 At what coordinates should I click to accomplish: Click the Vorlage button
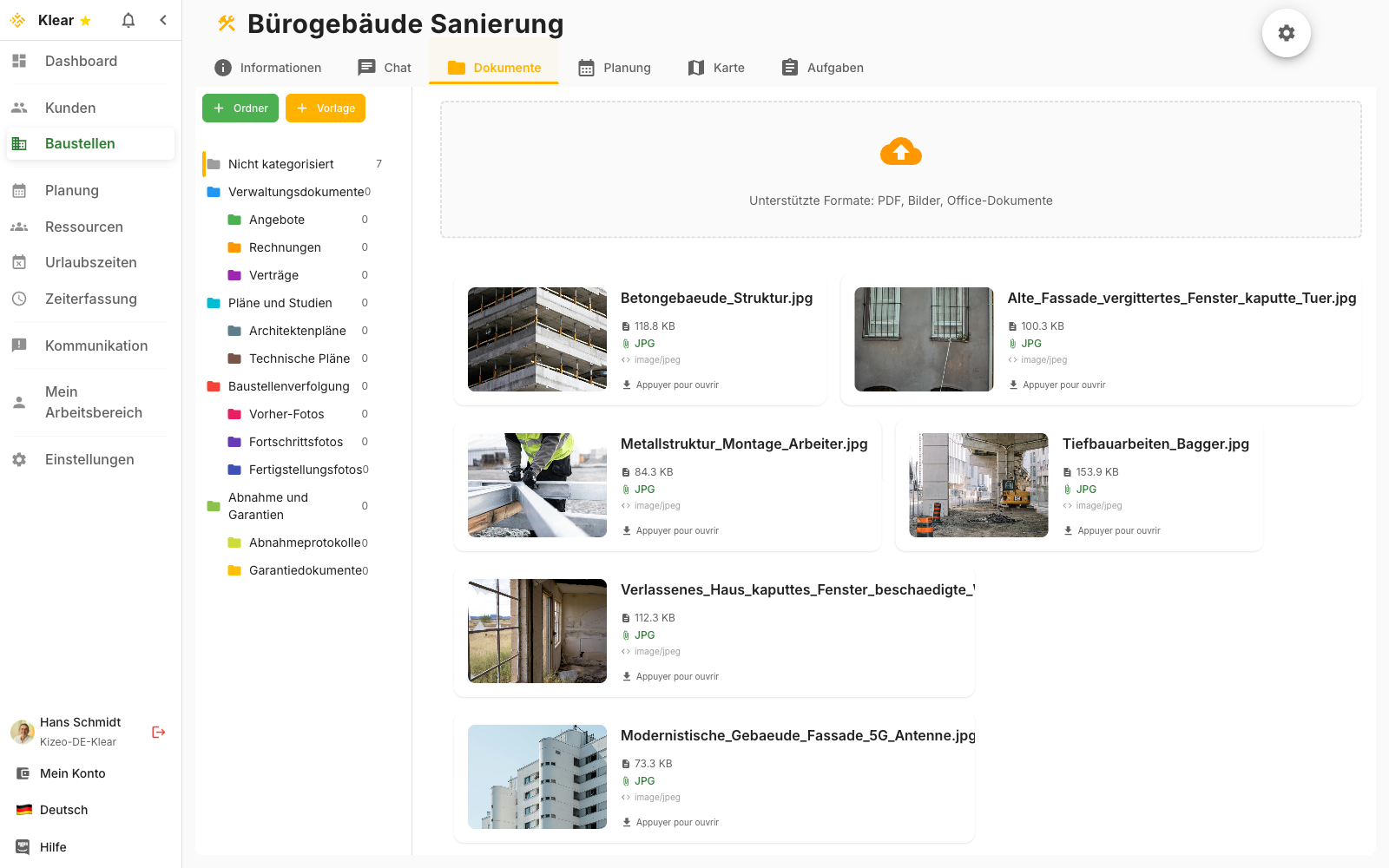325,108
